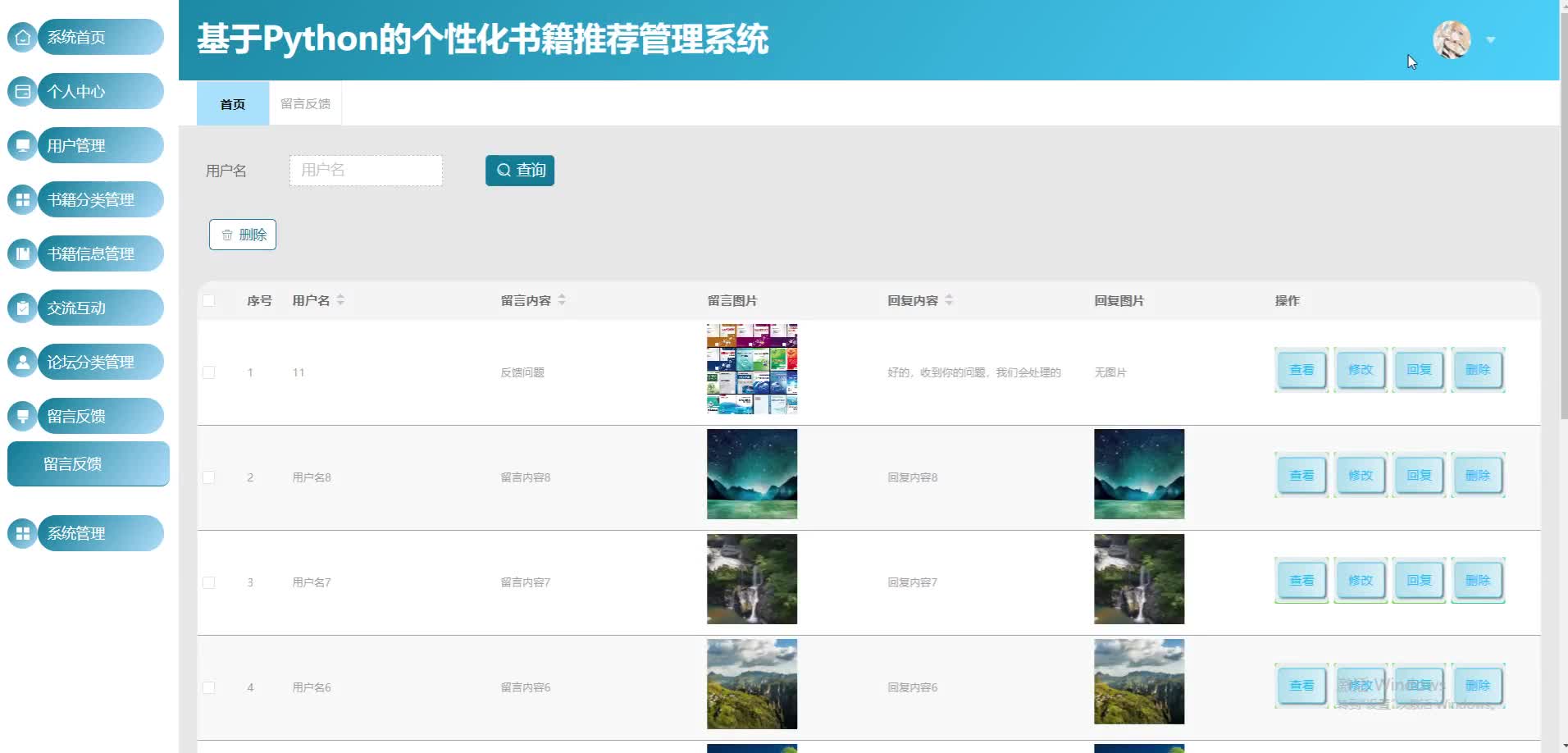Collapse the 留言反馈 parent menu
The image size is (1568, 753).
click(x=100, y=416)
